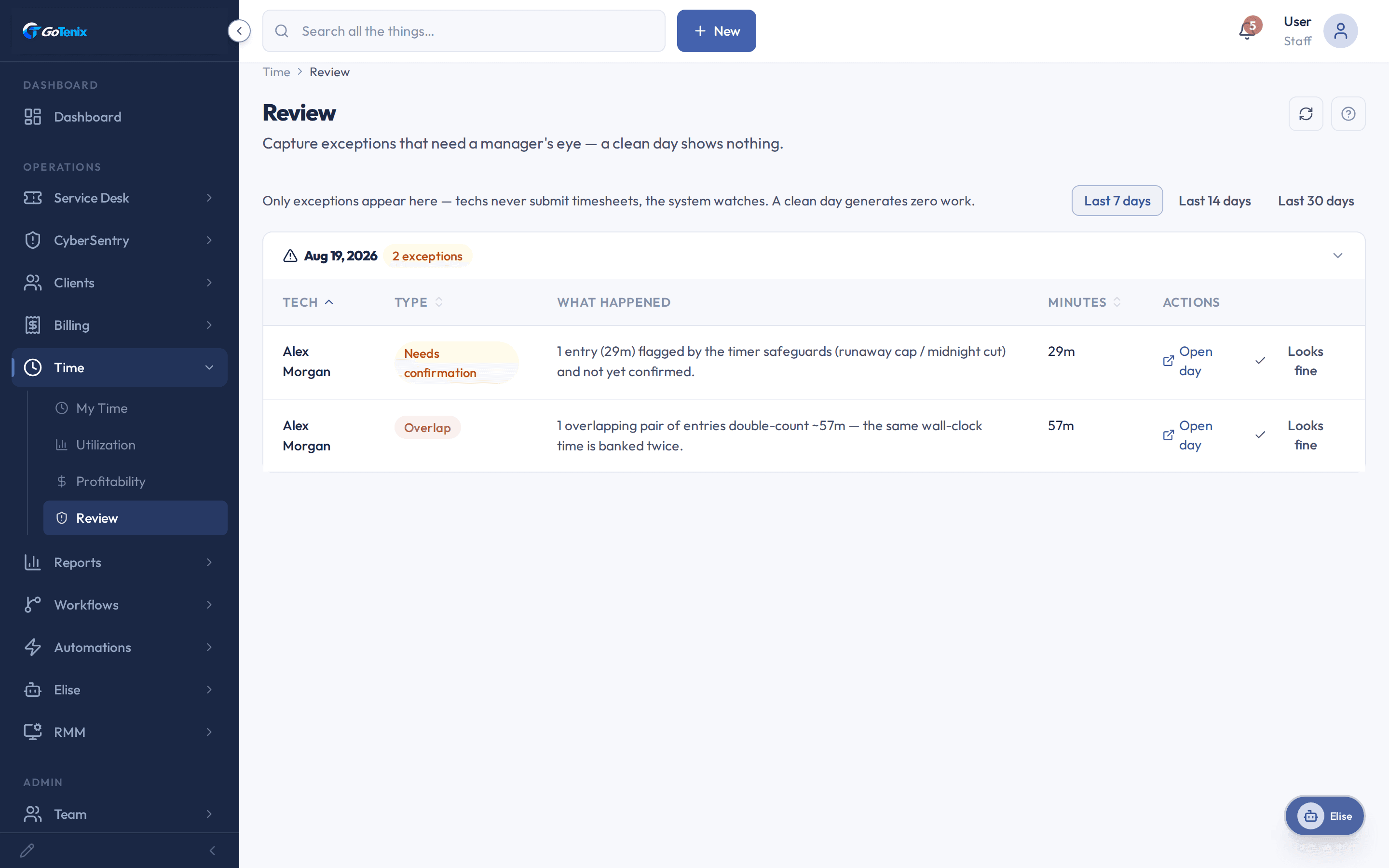Open the notifications bell
Image resolution: width=1389 pixels, height=868 pixels.
(1247, 31)
